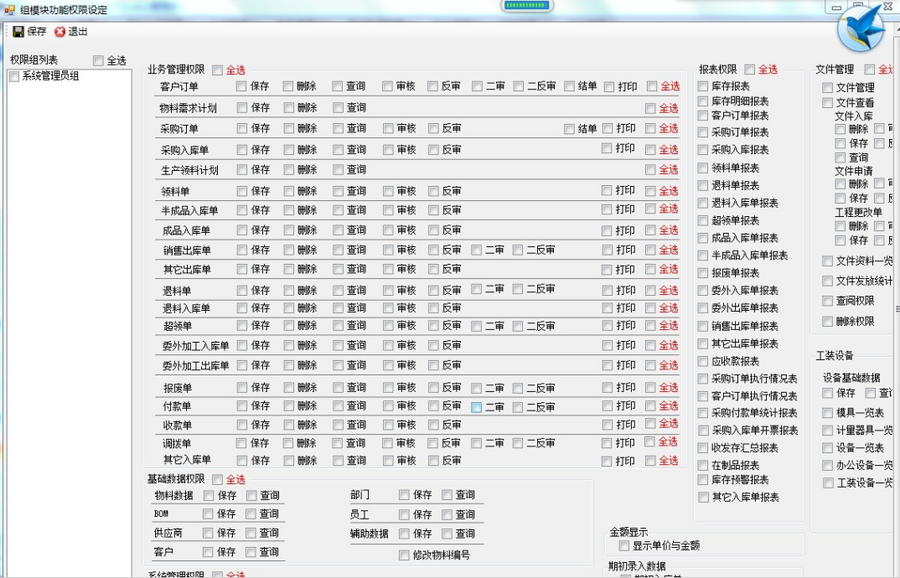Enable 保存 permission for 客户订单
Screen dimensions: 900x578
tap(239, 86)
